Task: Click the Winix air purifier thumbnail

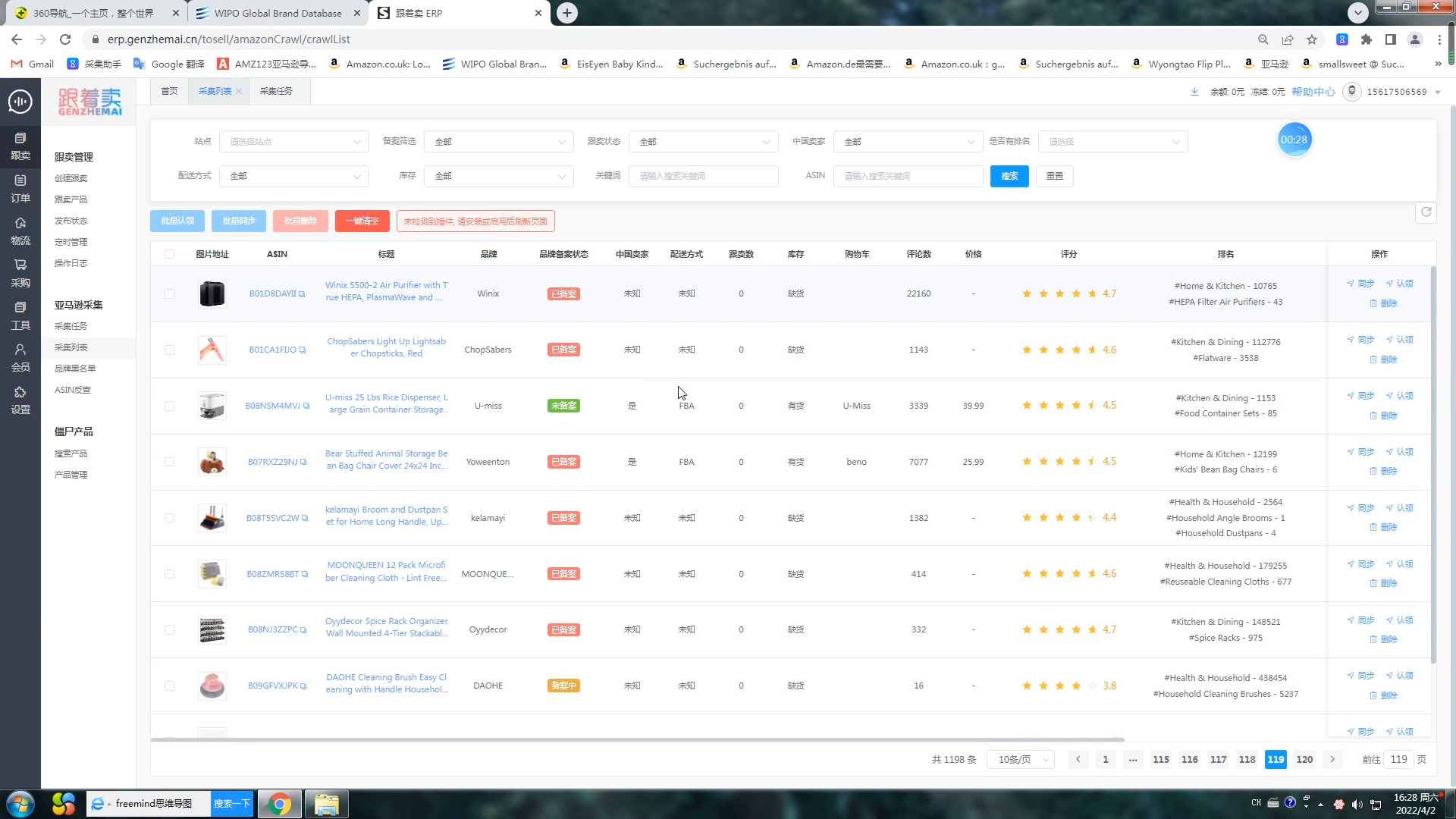Action: coord(212,294)
